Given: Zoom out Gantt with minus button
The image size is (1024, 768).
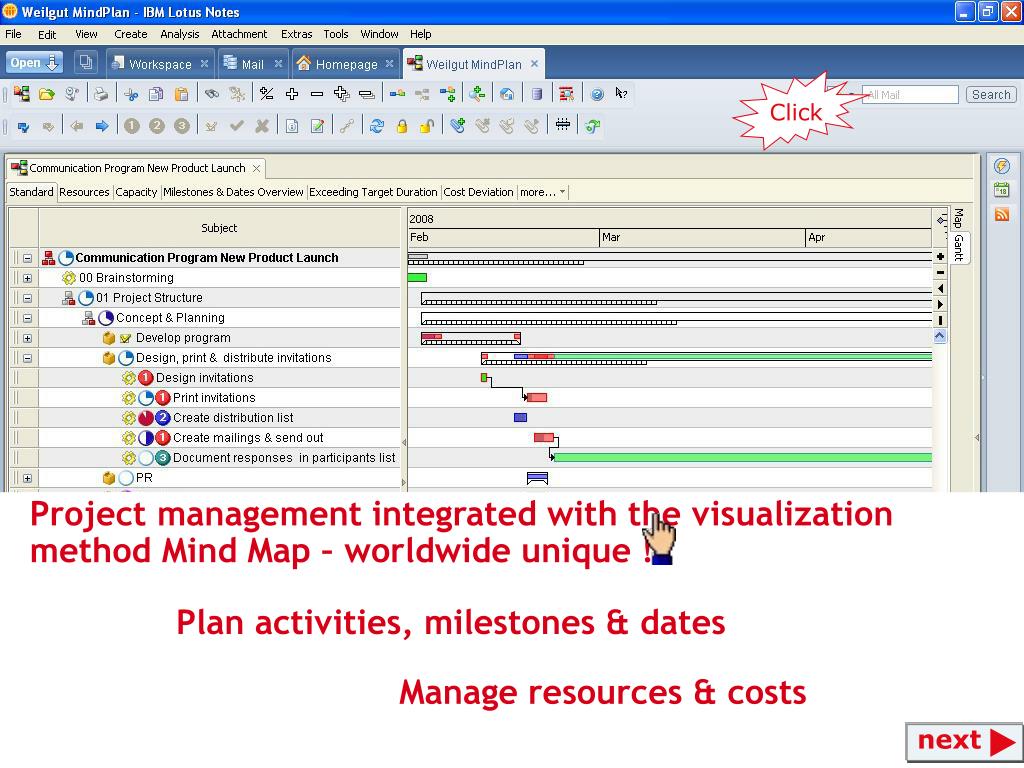Looking at the screenshot, I should [x=940, y=272].
